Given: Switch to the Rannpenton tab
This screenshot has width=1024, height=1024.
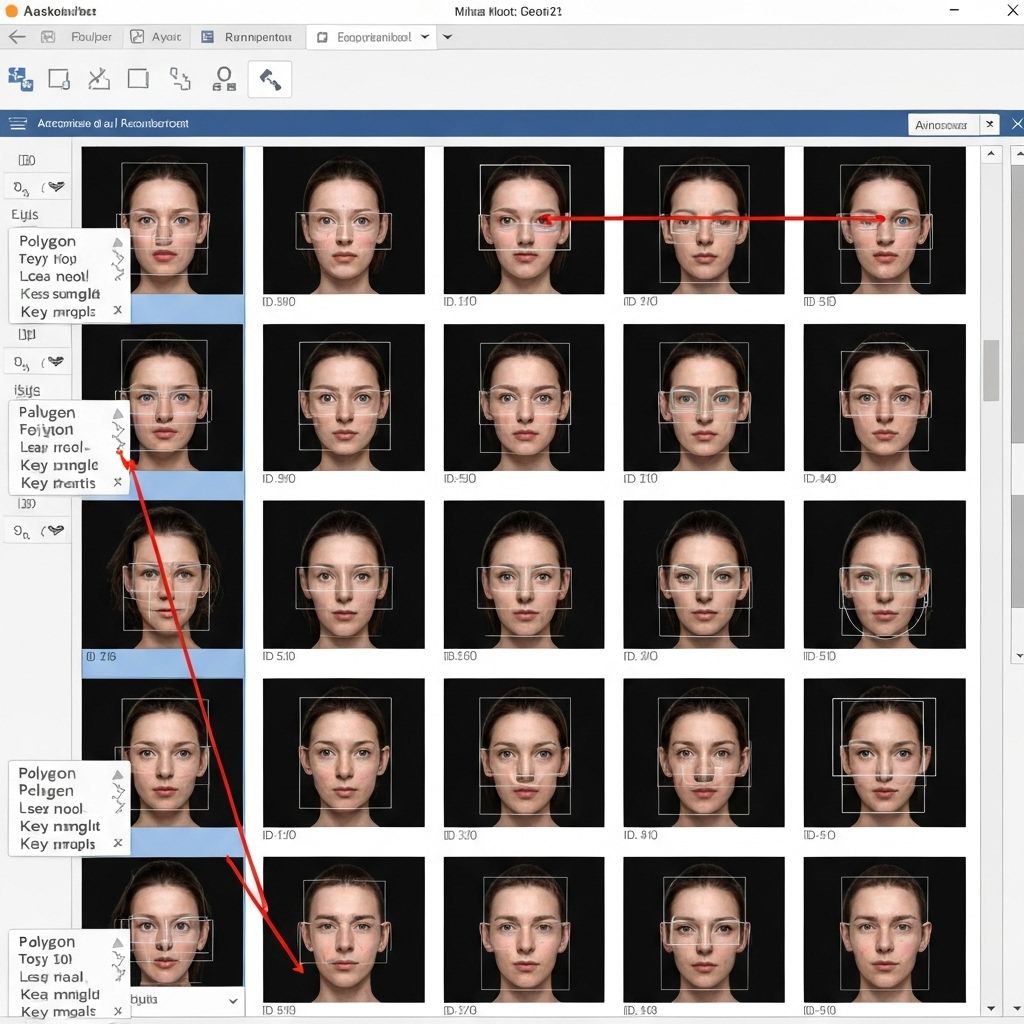Looking at the screenshot, I should click(248, 37).
